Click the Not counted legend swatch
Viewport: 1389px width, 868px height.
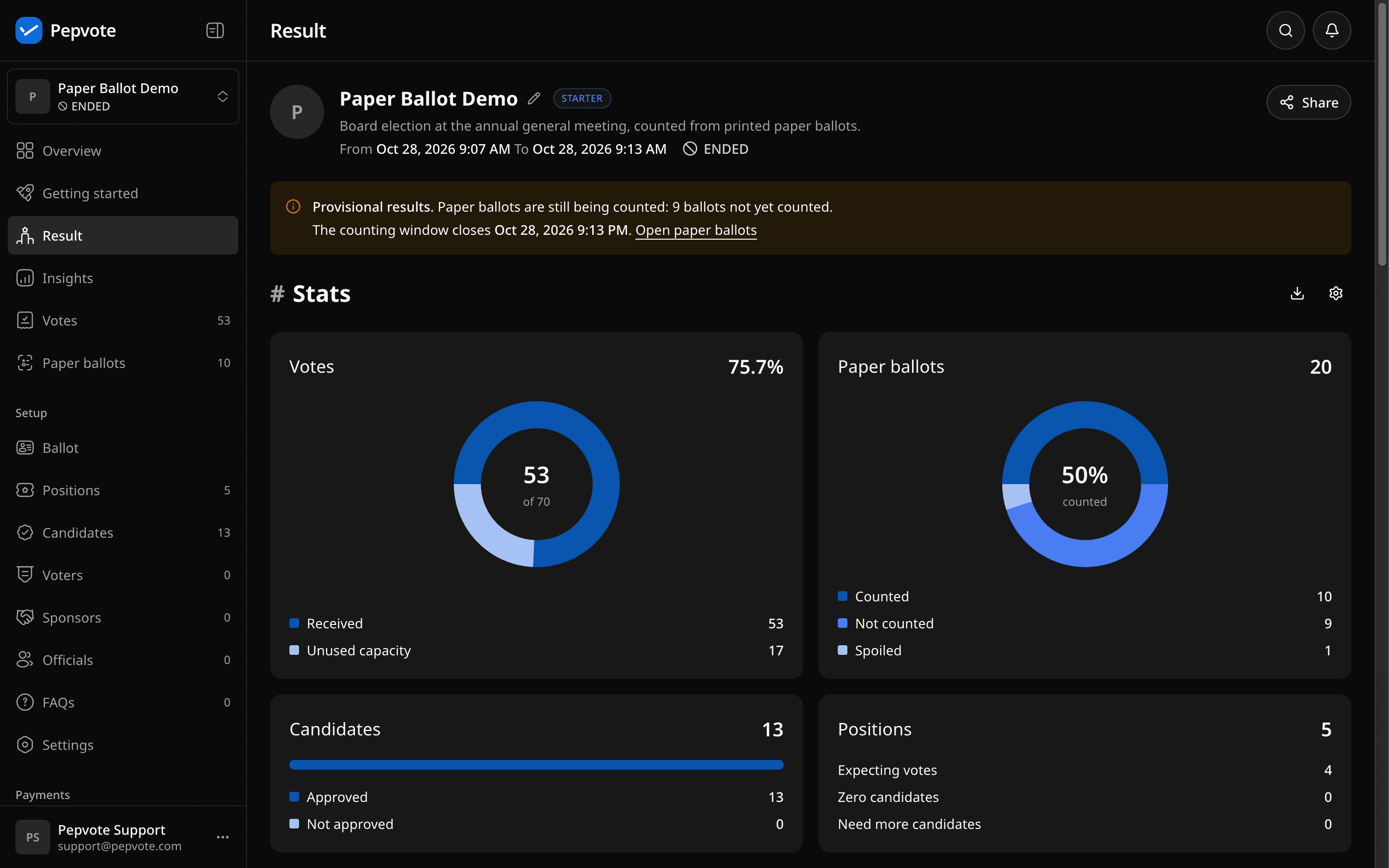click(842, 624)
